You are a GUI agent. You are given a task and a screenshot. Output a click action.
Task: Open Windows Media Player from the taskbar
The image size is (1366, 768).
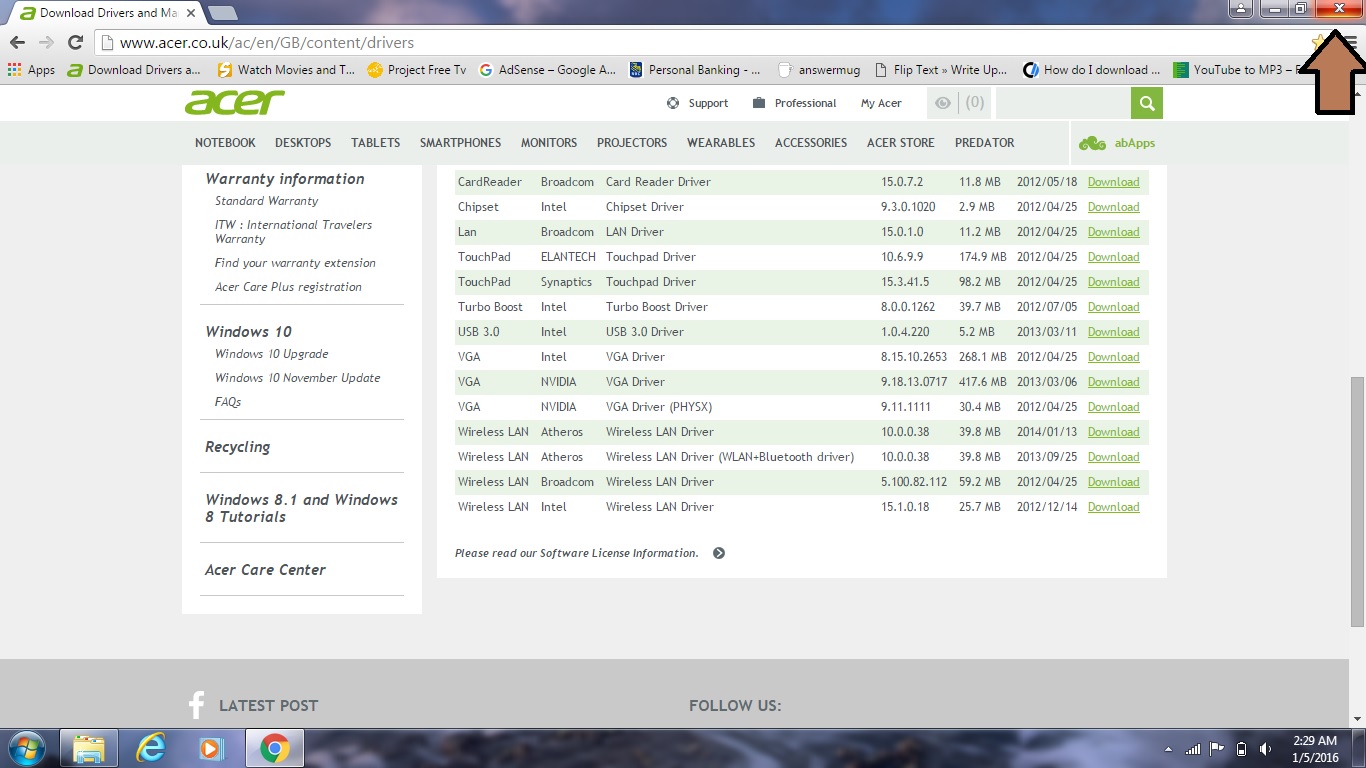(x=211, y=748)
